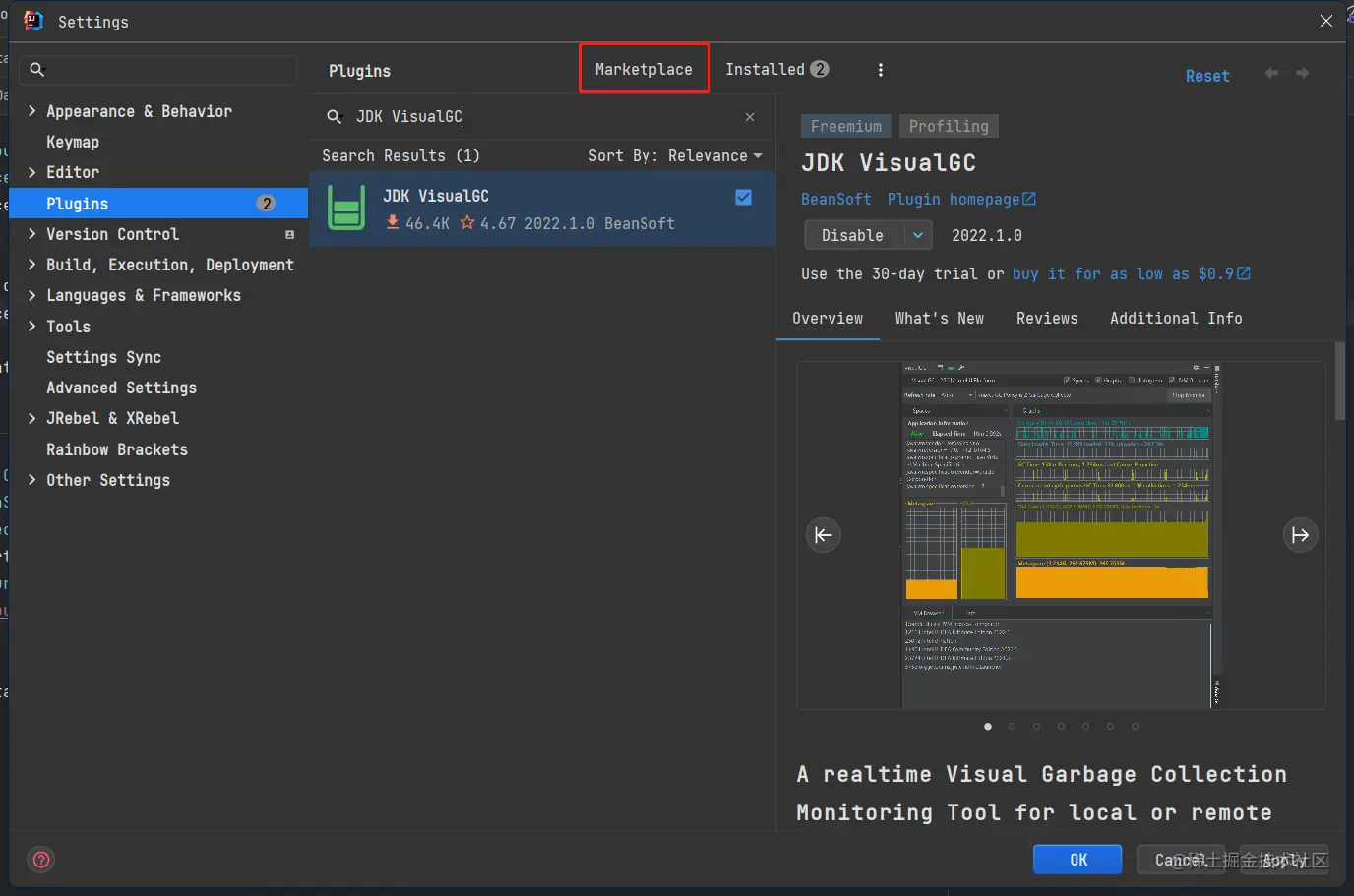The image size is (1354, 896).
Task: Click the external link icon beside Plugin homepage
Action: pos(1029,199)
